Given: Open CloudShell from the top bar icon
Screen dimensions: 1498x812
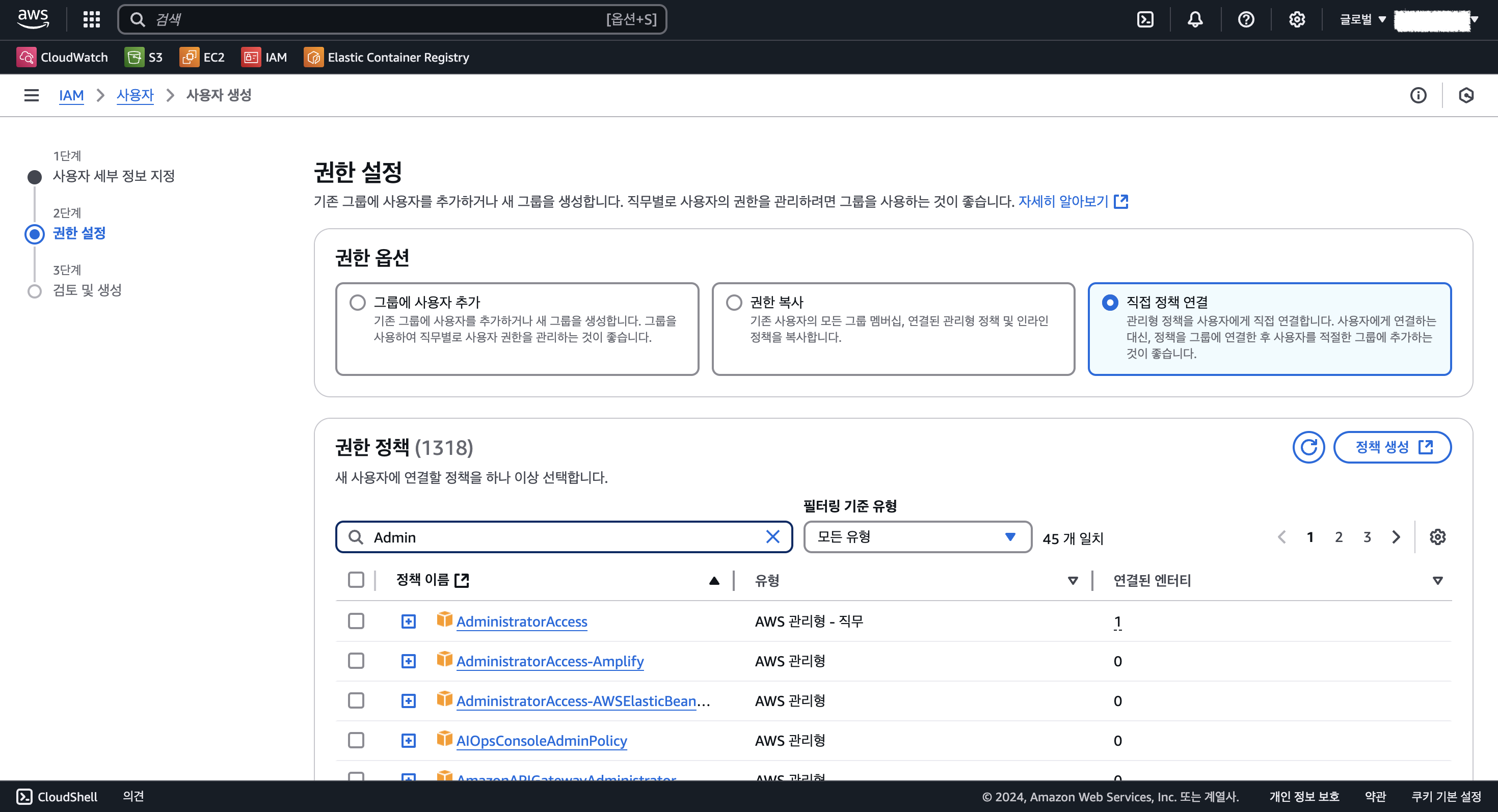Looking at the screenshot, I should pyautogui.click(x=1145, y=19).
